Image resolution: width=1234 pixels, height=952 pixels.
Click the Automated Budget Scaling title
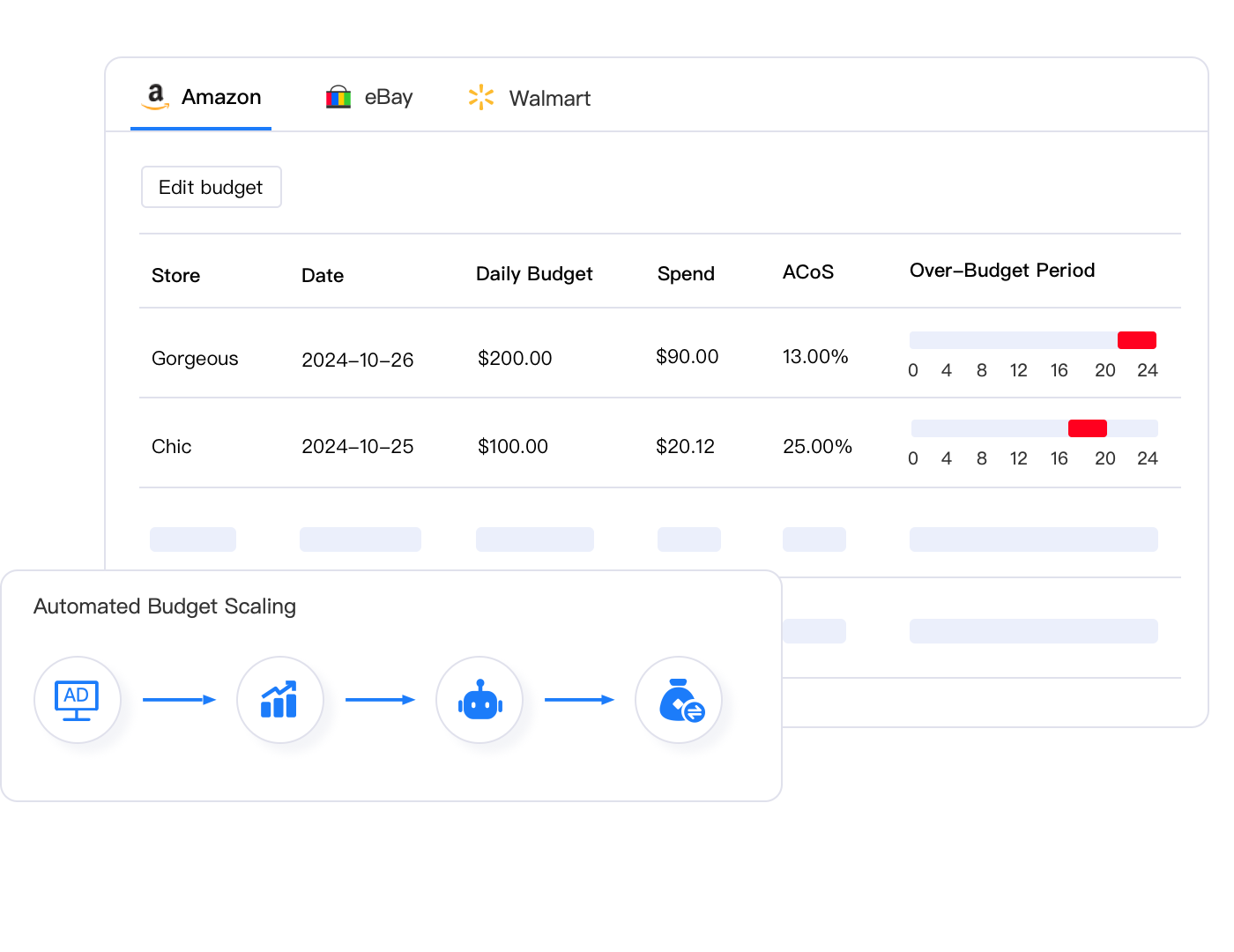point(165,606)
